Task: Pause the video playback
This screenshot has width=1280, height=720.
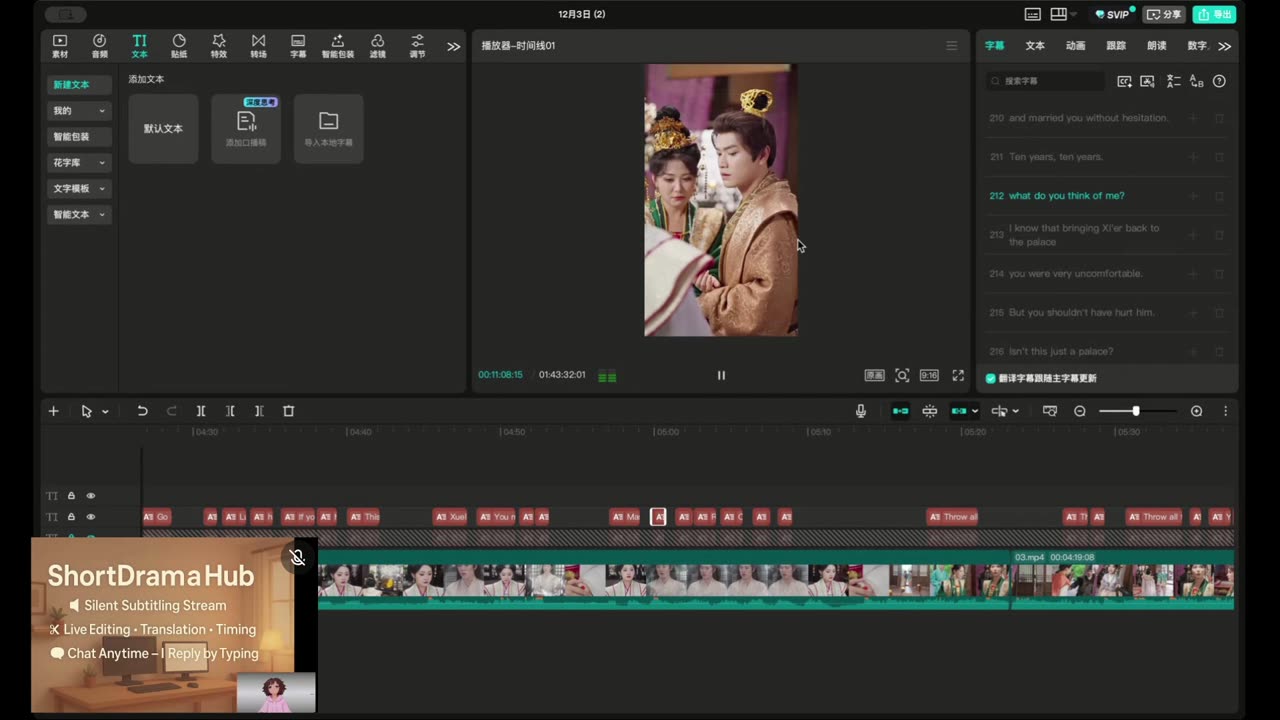Action: (721, 375)
